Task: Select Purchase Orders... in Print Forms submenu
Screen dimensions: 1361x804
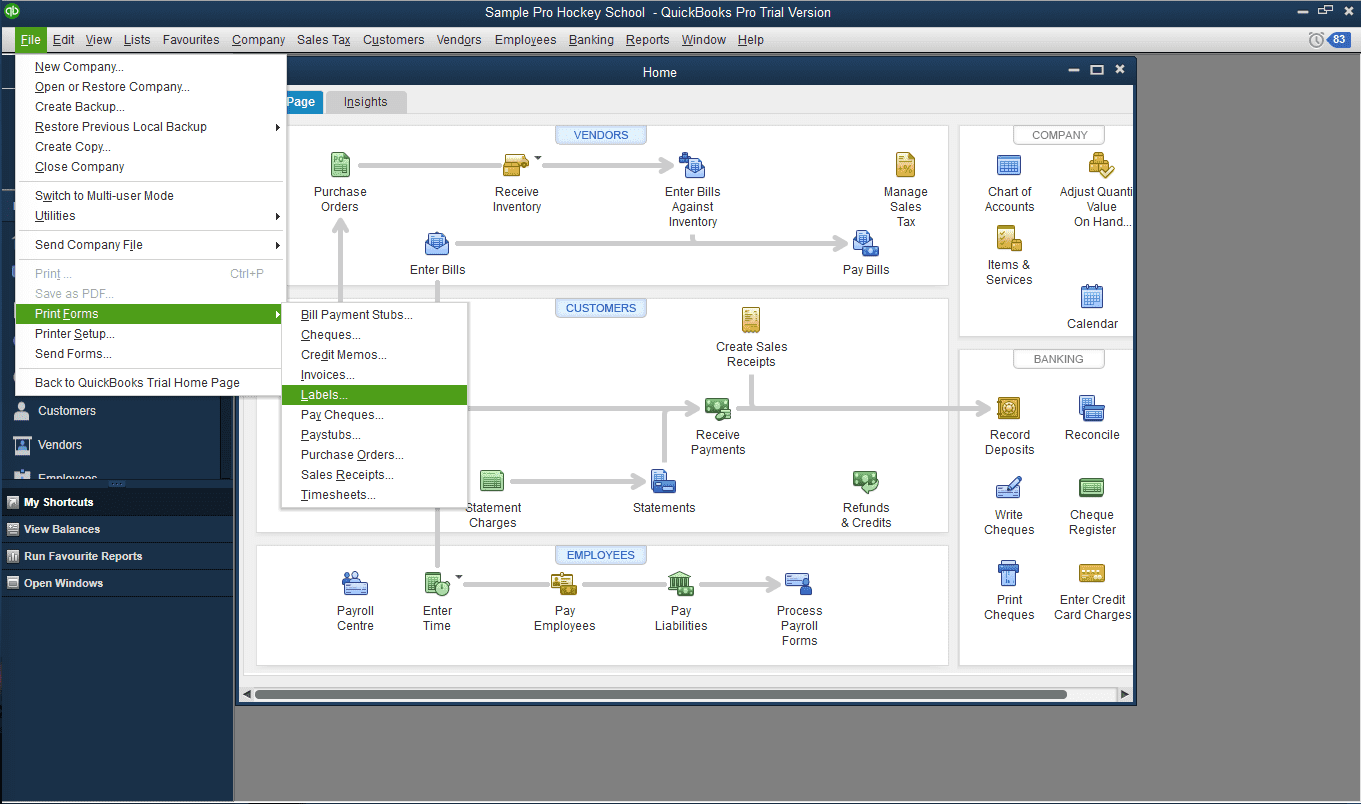Action: coord(374,455)
